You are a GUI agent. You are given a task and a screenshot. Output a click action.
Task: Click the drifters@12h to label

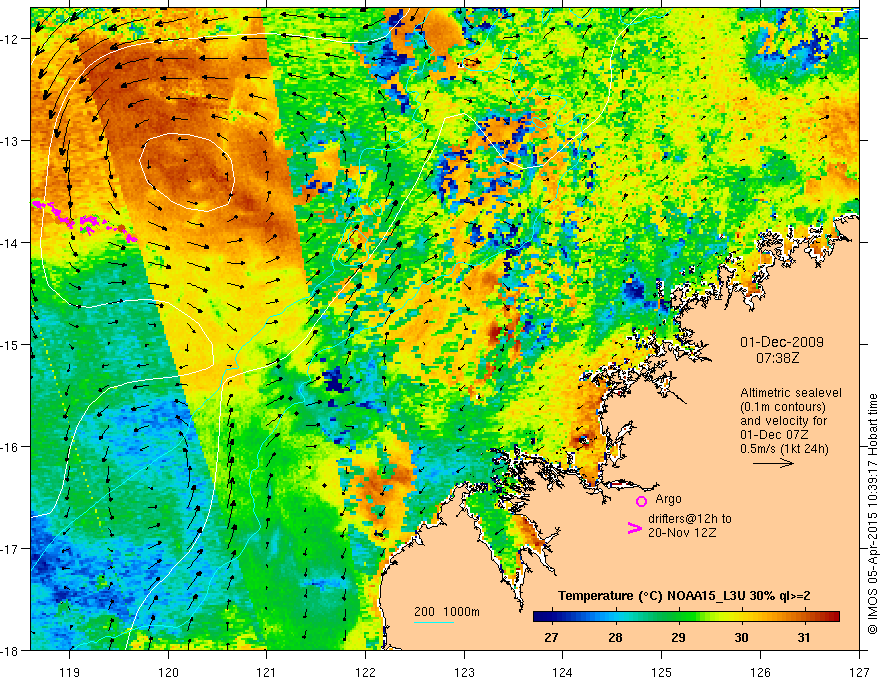coord(690,519)
